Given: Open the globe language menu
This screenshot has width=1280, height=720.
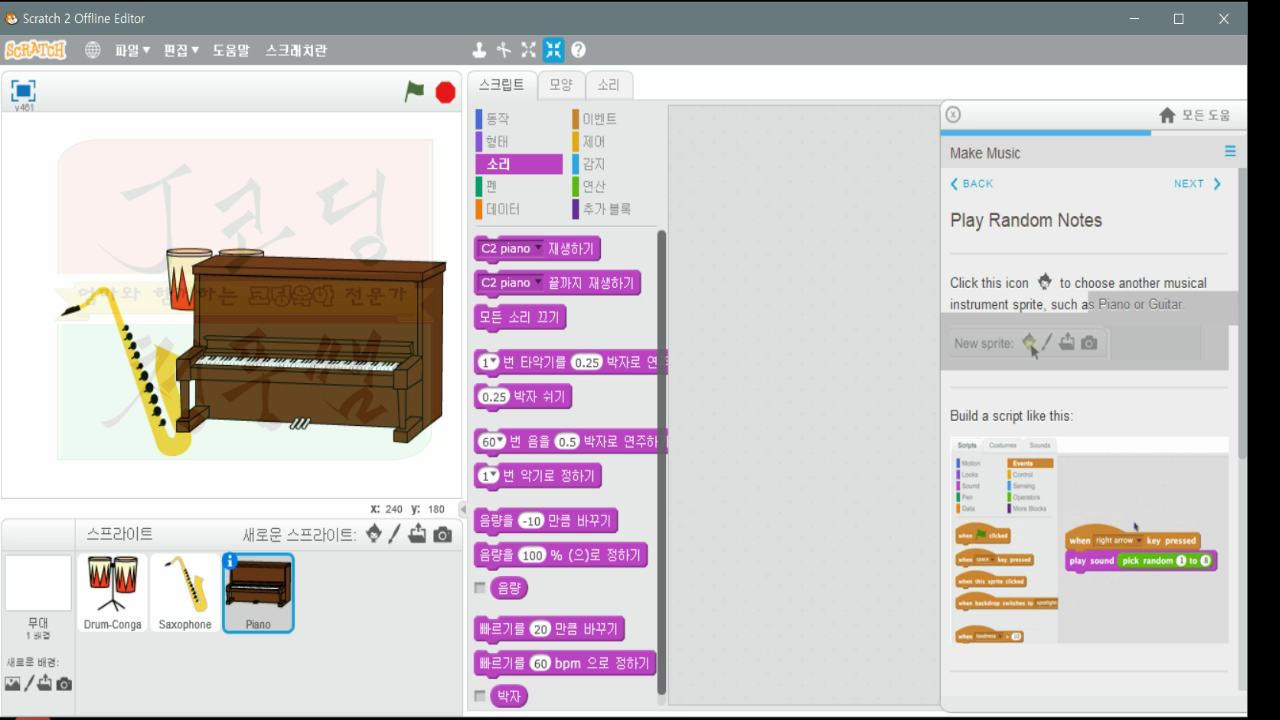Looking at the screenshot, I should [x=93, y=50].
